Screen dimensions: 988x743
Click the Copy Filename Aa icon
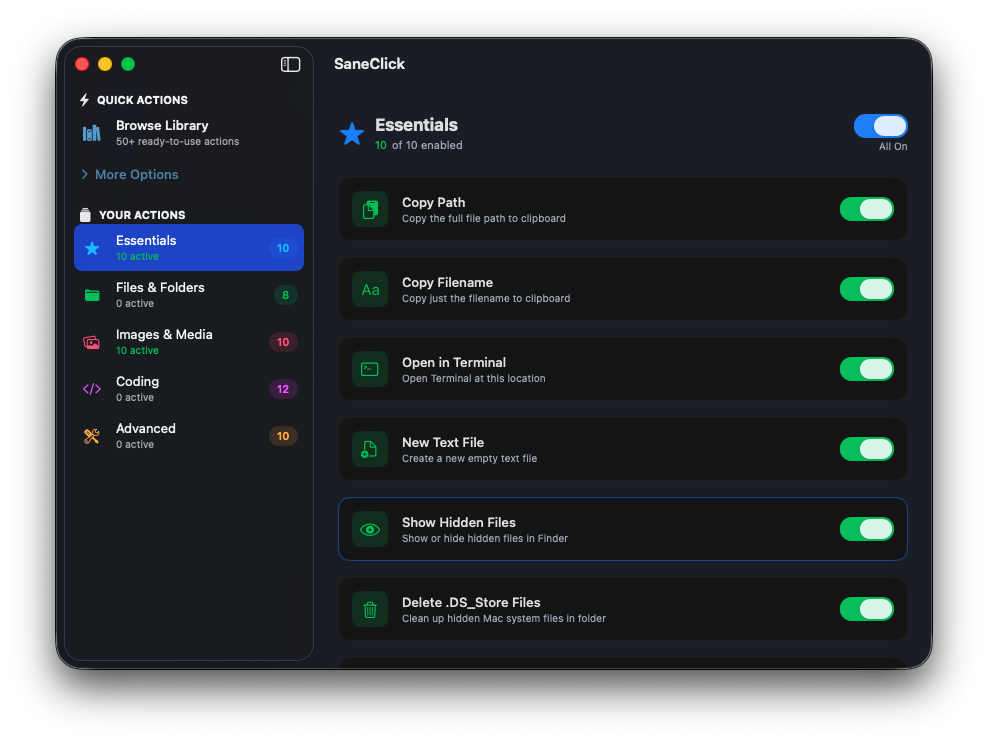370,289
